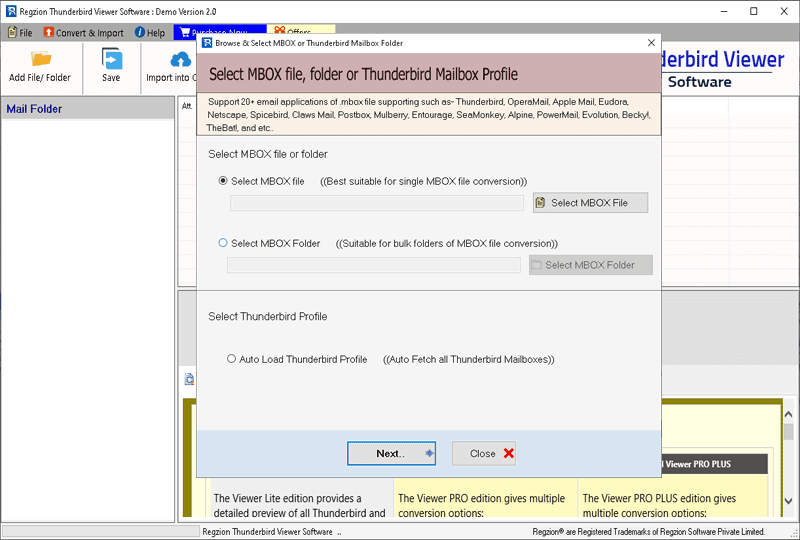This screenshot has height=540, width=800.
Task: Click the Next button in the dialog
Action: [391, 453]
